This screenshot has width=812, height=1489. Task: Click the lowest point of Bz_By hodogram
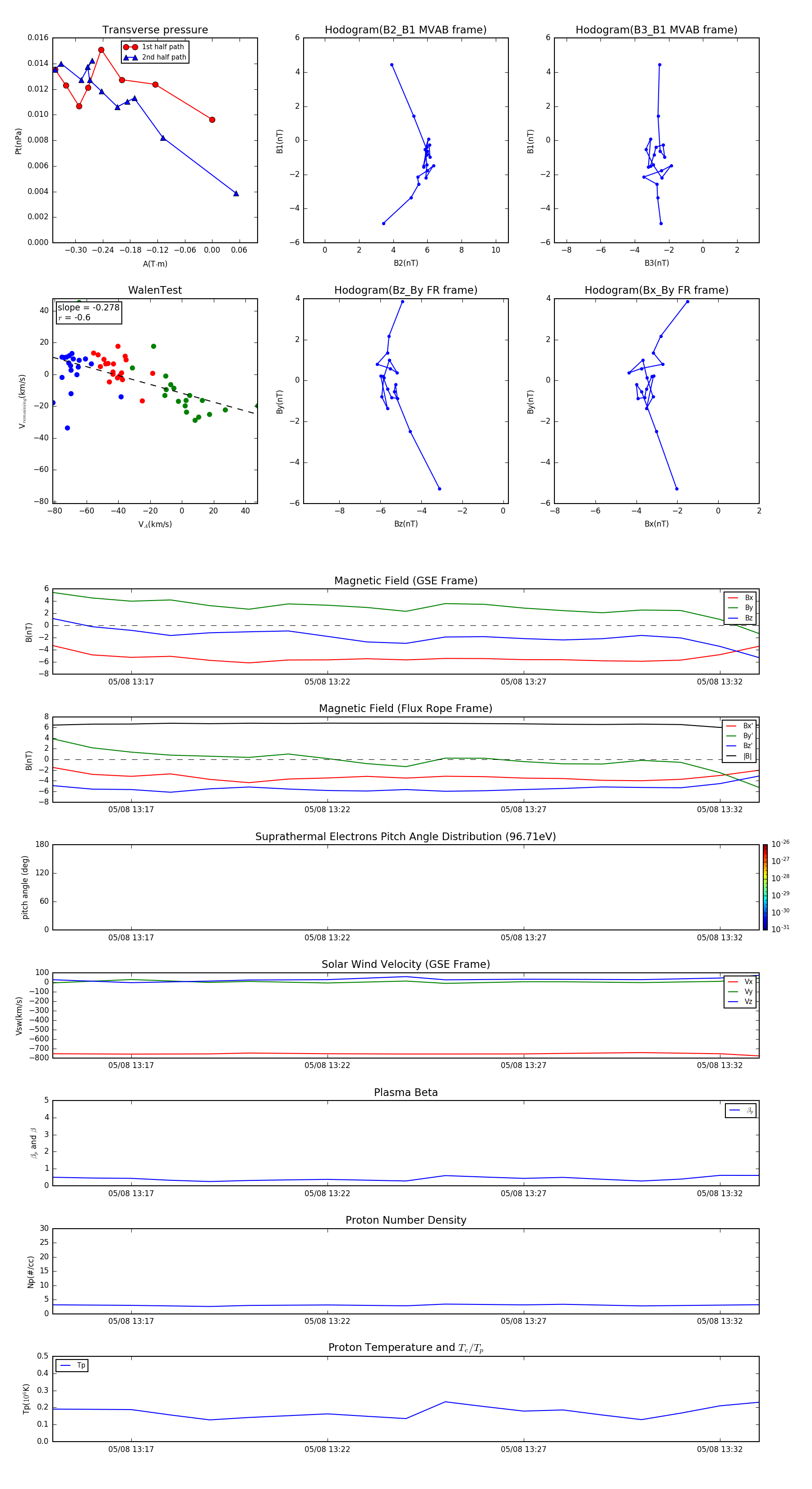(439, 489)
